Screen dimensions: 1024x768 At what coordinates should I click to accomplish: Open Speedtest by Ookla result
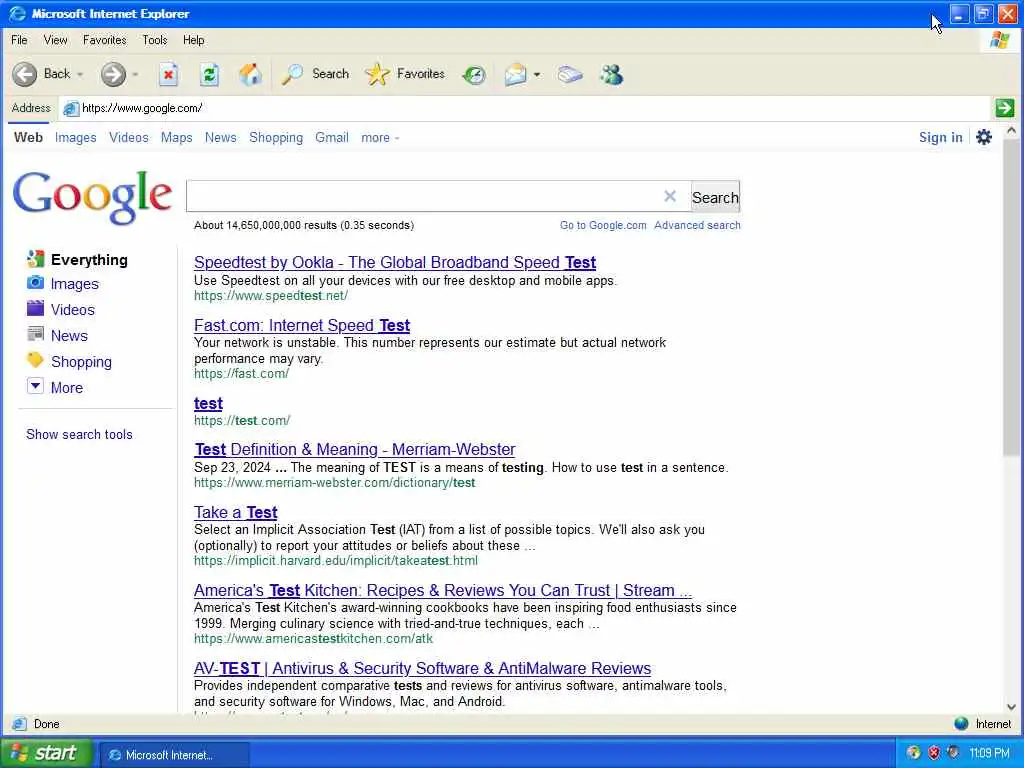(394, 263)
